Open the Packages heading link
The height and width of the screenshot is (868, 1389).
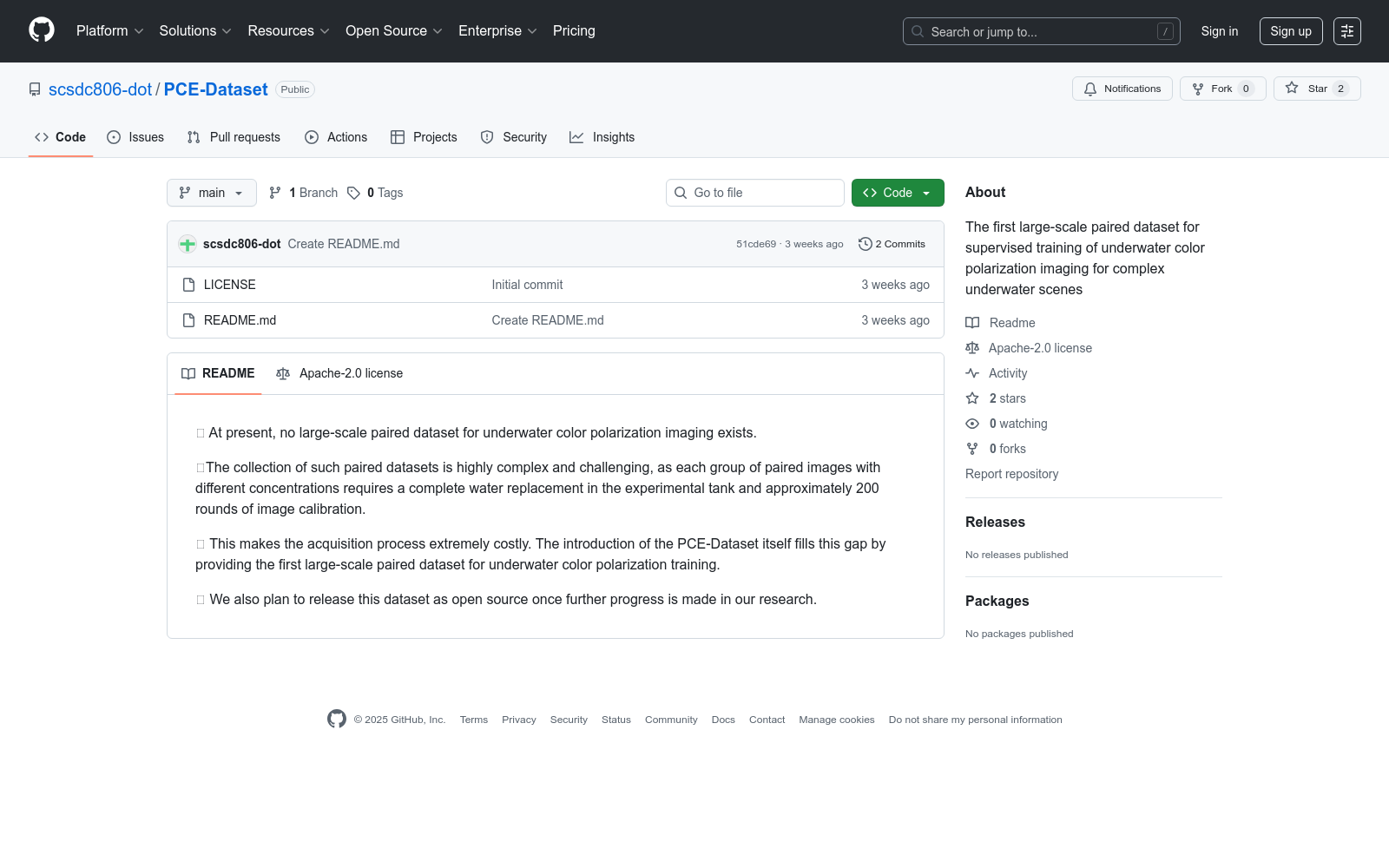point(997,601)
